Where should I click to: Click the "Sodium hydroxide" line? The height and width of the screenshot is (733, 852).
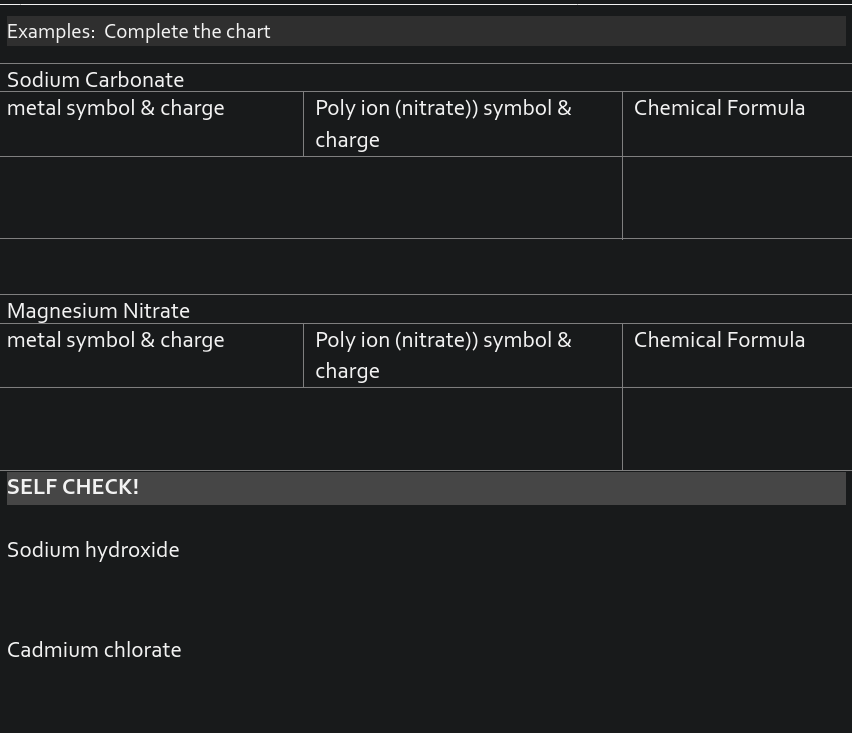click(x=93, y=550)
